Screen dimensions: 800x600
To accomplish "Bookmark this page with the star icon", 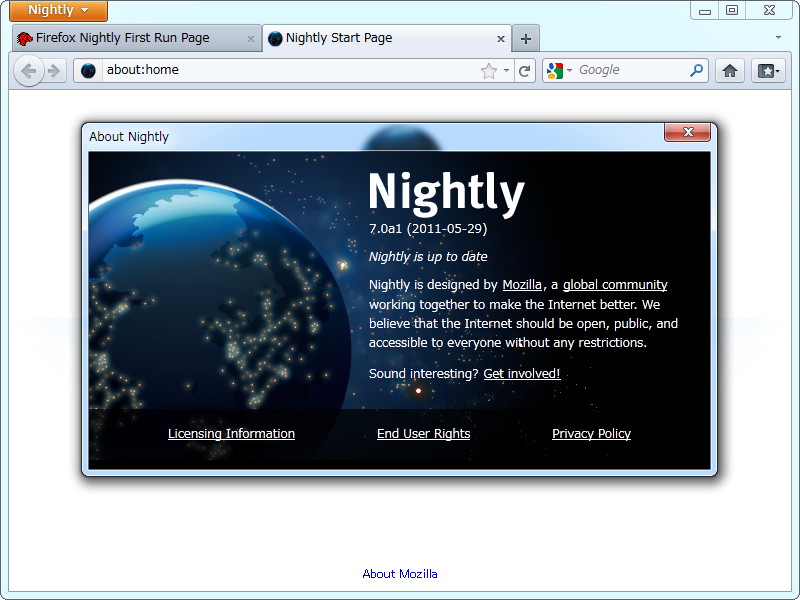I will click(487, 70).
